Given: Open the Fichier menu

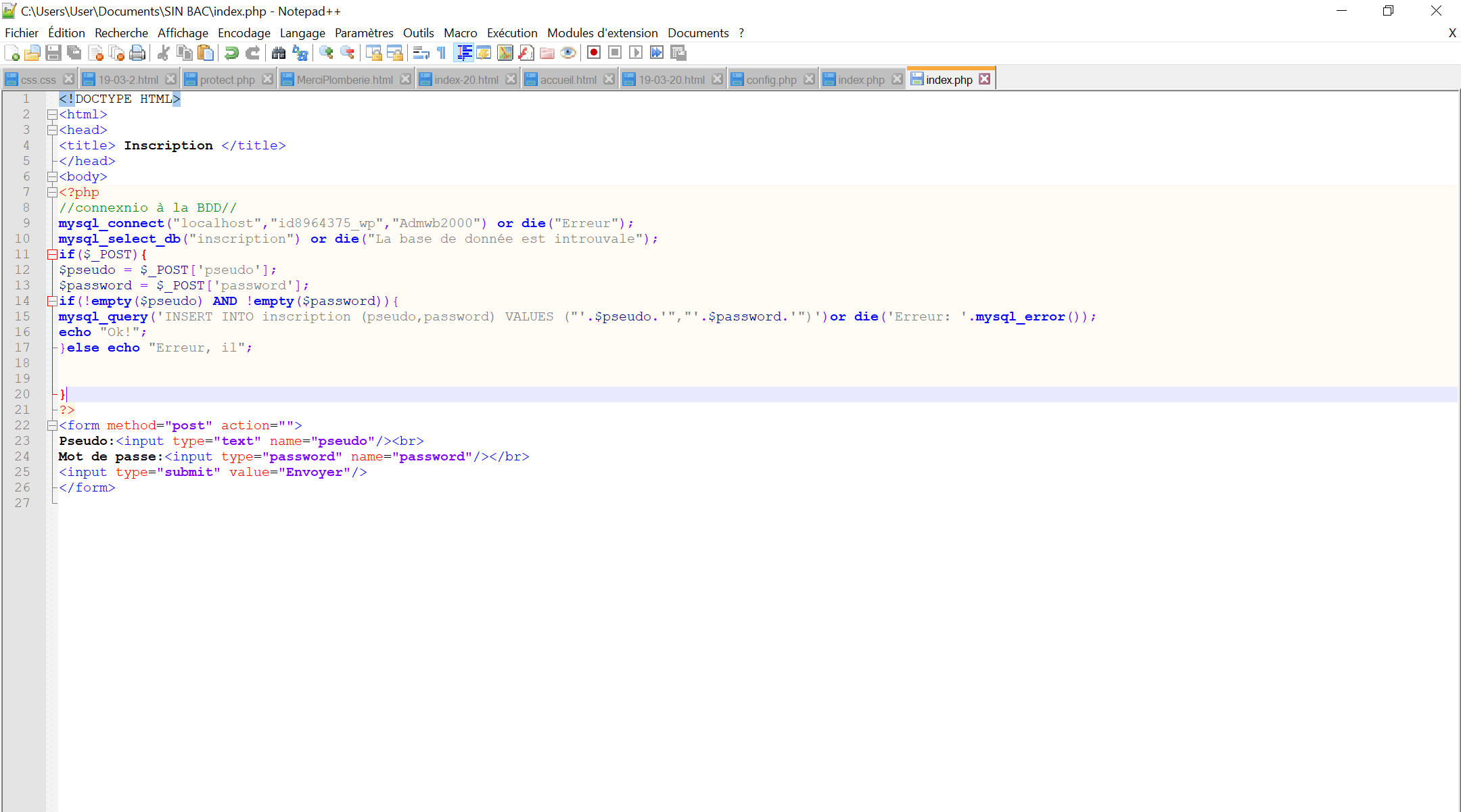Looking at the screenshot, I should 22,33.
